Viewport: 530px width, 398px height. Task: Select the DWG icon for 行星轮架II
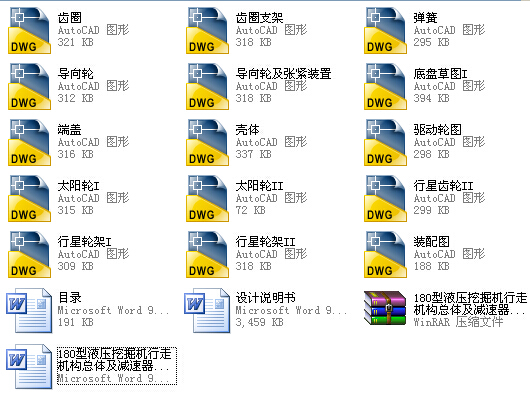click(x=208, y=255)
